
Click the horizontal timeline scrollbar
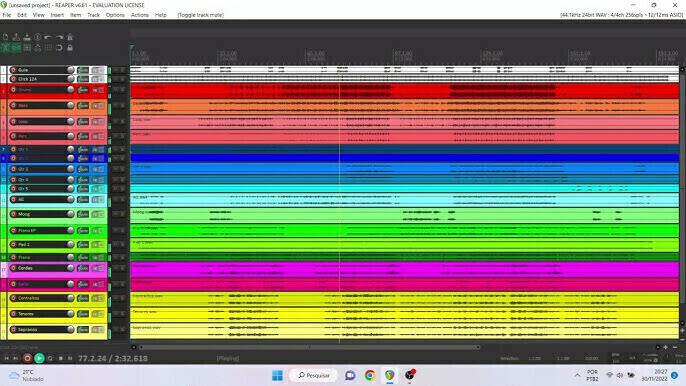coord(309,347)
